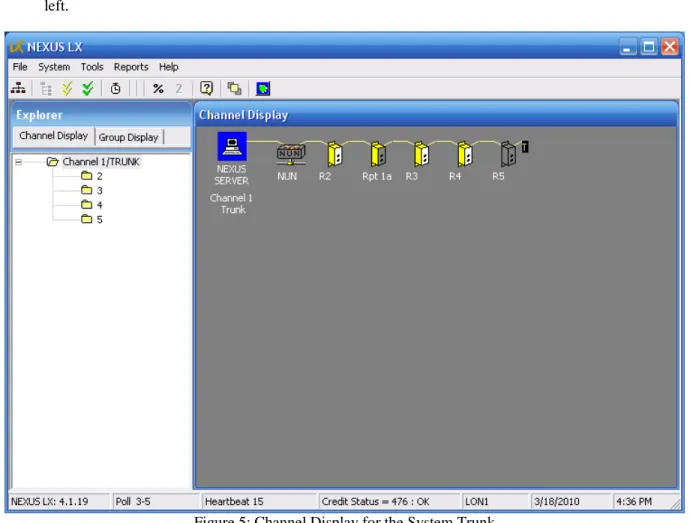Select the Rpt 1a repeater icon
Viewport: 690px width, 523px height.
pos(378,154)
